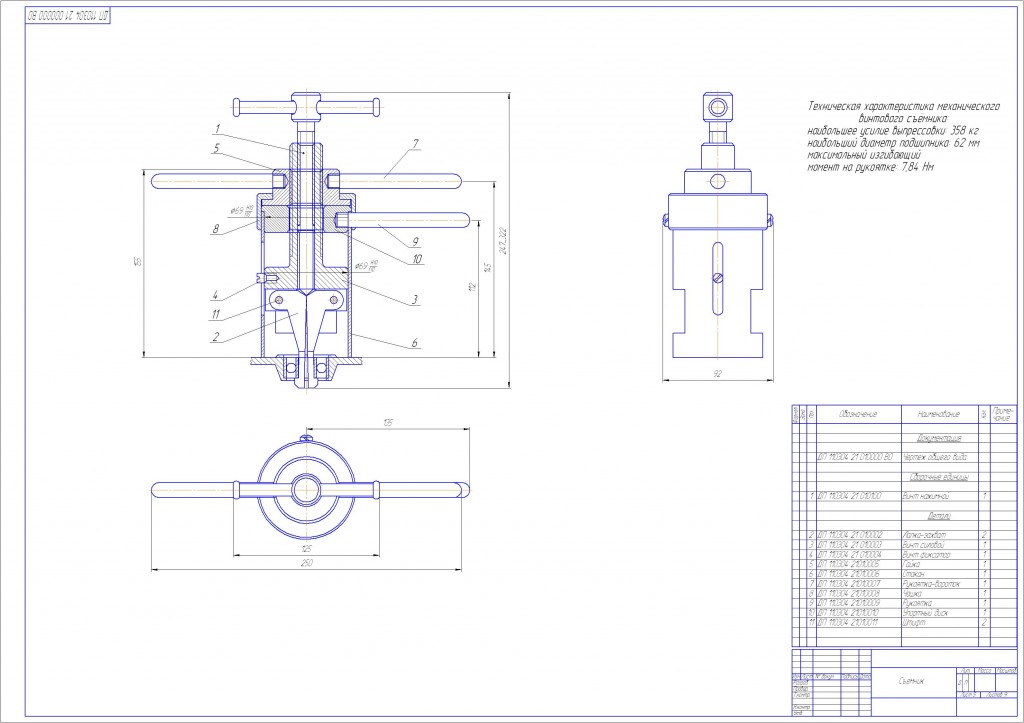
Task: Click the rotated drawing code stamp in the top-left corner
Action: (68, 15)
